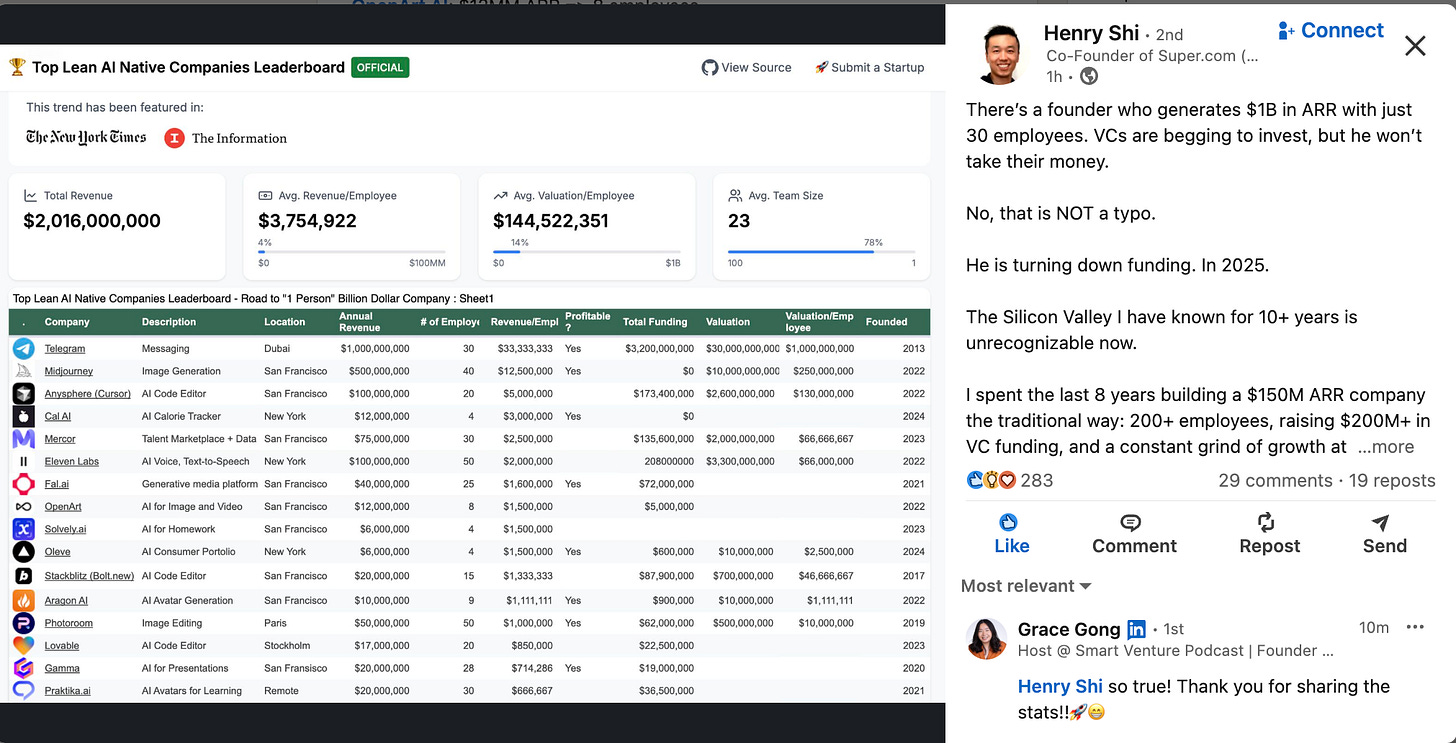The image size is (1456, 743).
Task: Click the Aragon AI flame logo
Action: pos(24,600)
